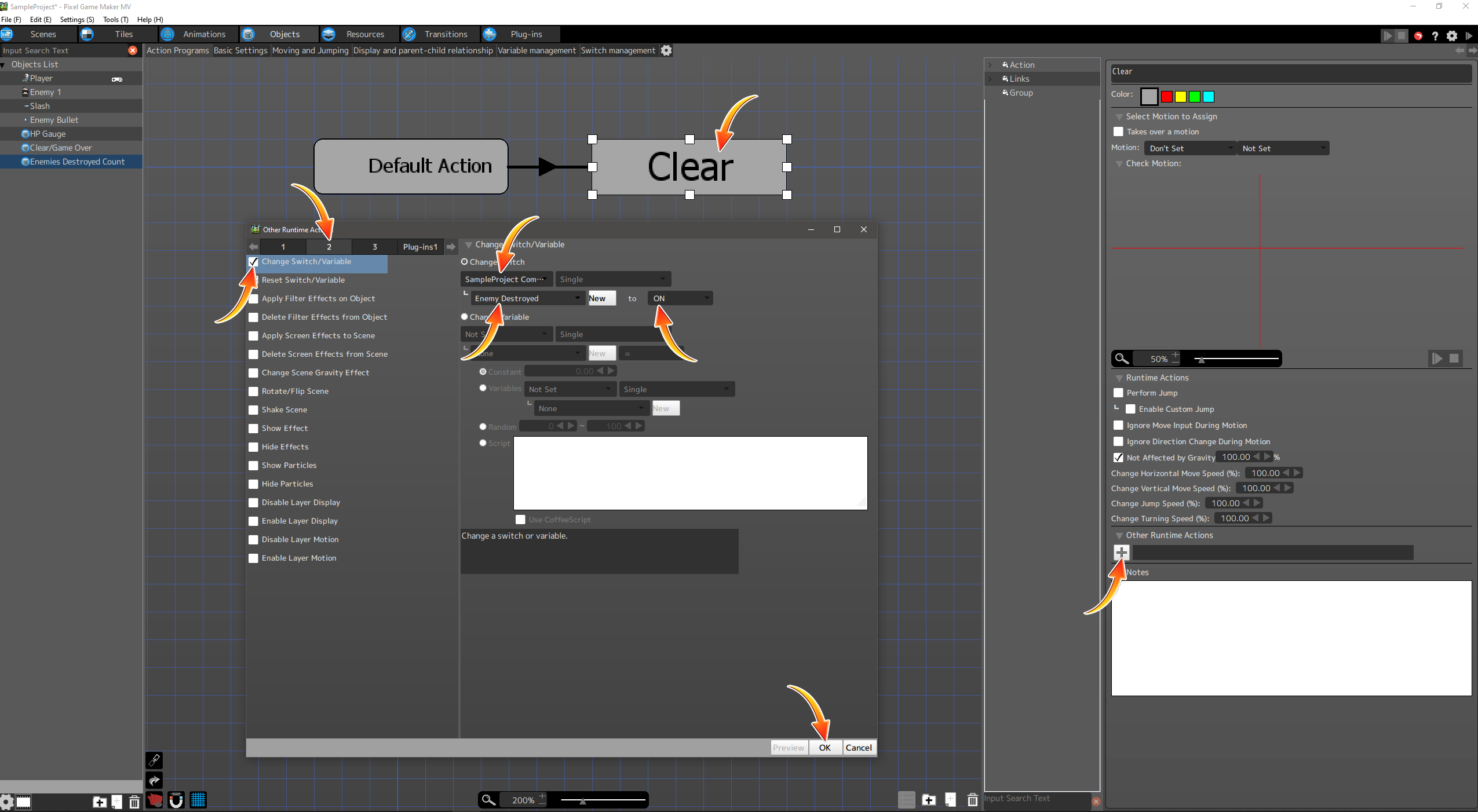The image size is (1478, 812).
Task: Pick the cyan color swatch
Action: click(x=1209, y=96)
